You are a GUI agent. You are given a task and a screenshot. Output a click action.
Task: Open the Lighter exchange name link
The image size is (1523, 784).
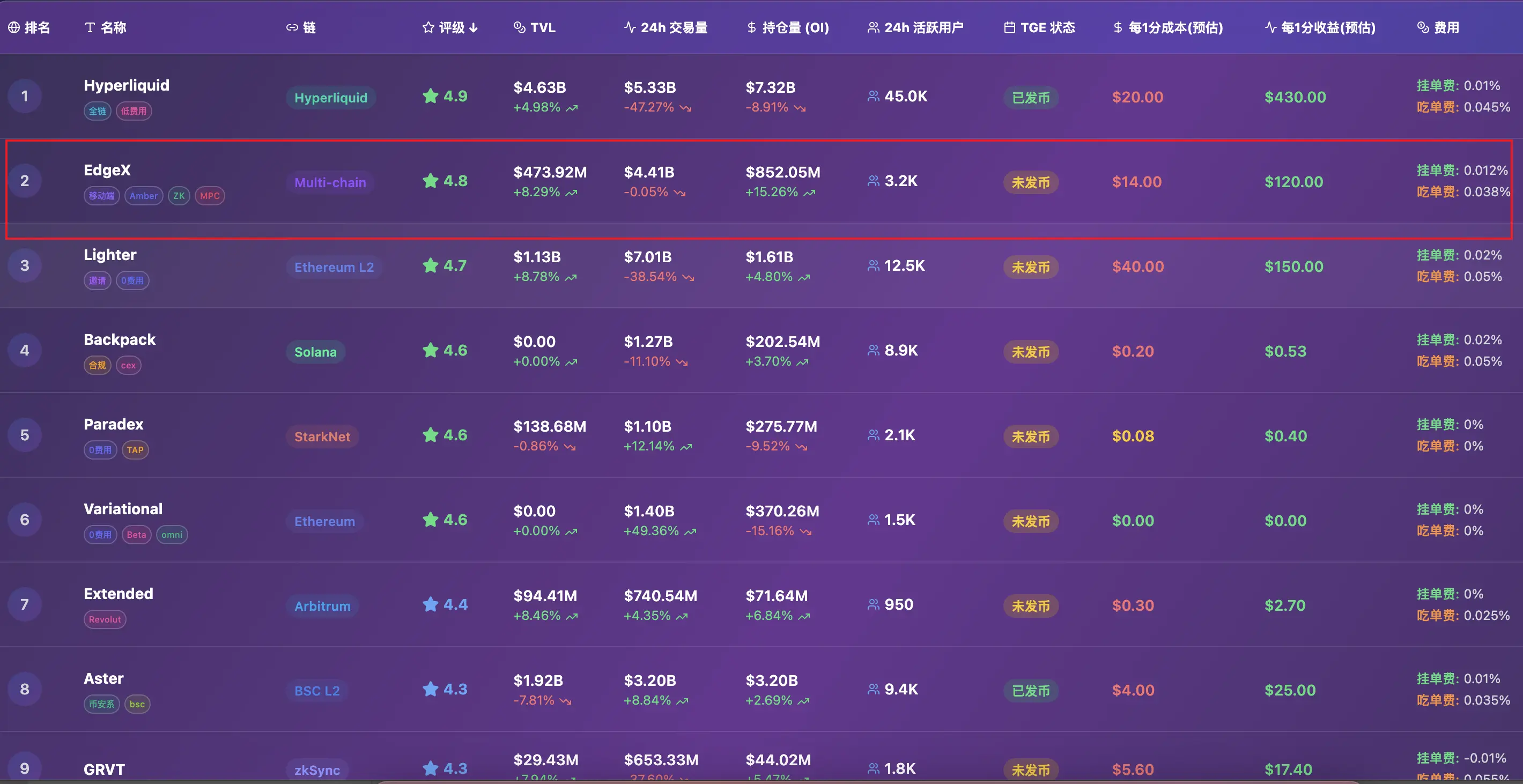click(110, 255)
